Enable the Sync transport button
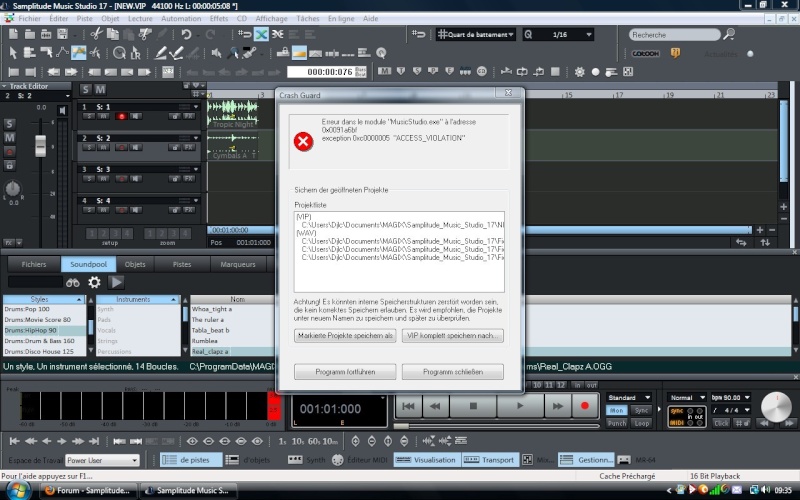The width and height of the screenshot is (800, 500). click(641, 410)
